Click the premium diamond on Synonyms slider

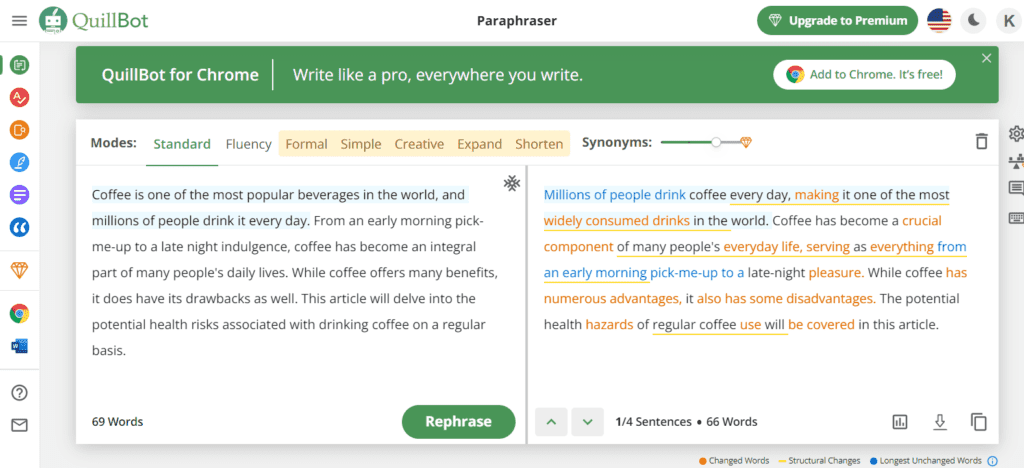[x=746, y=142]
